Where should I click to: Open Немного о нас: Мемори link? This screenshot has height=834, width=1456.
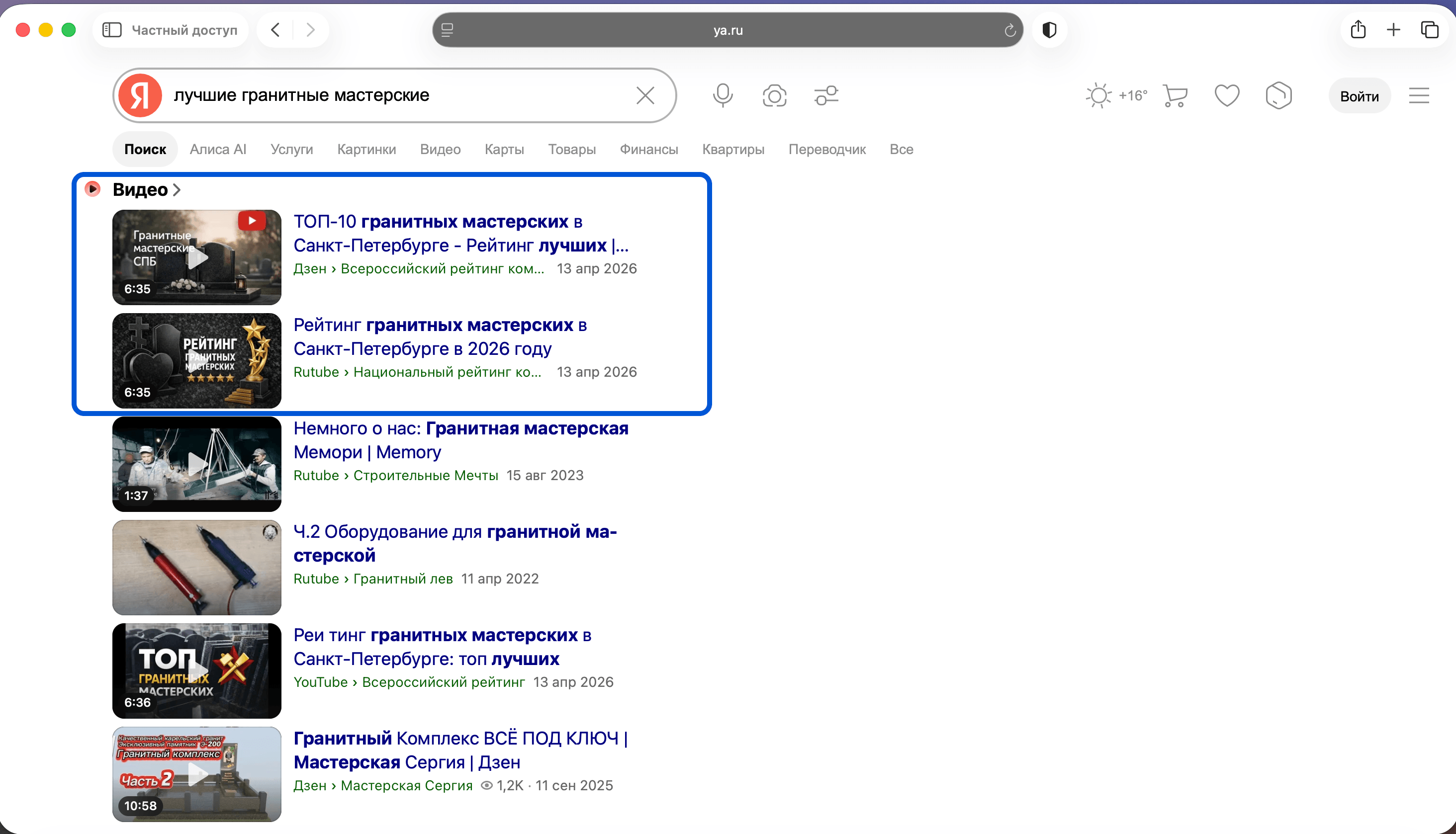(460, 440)
